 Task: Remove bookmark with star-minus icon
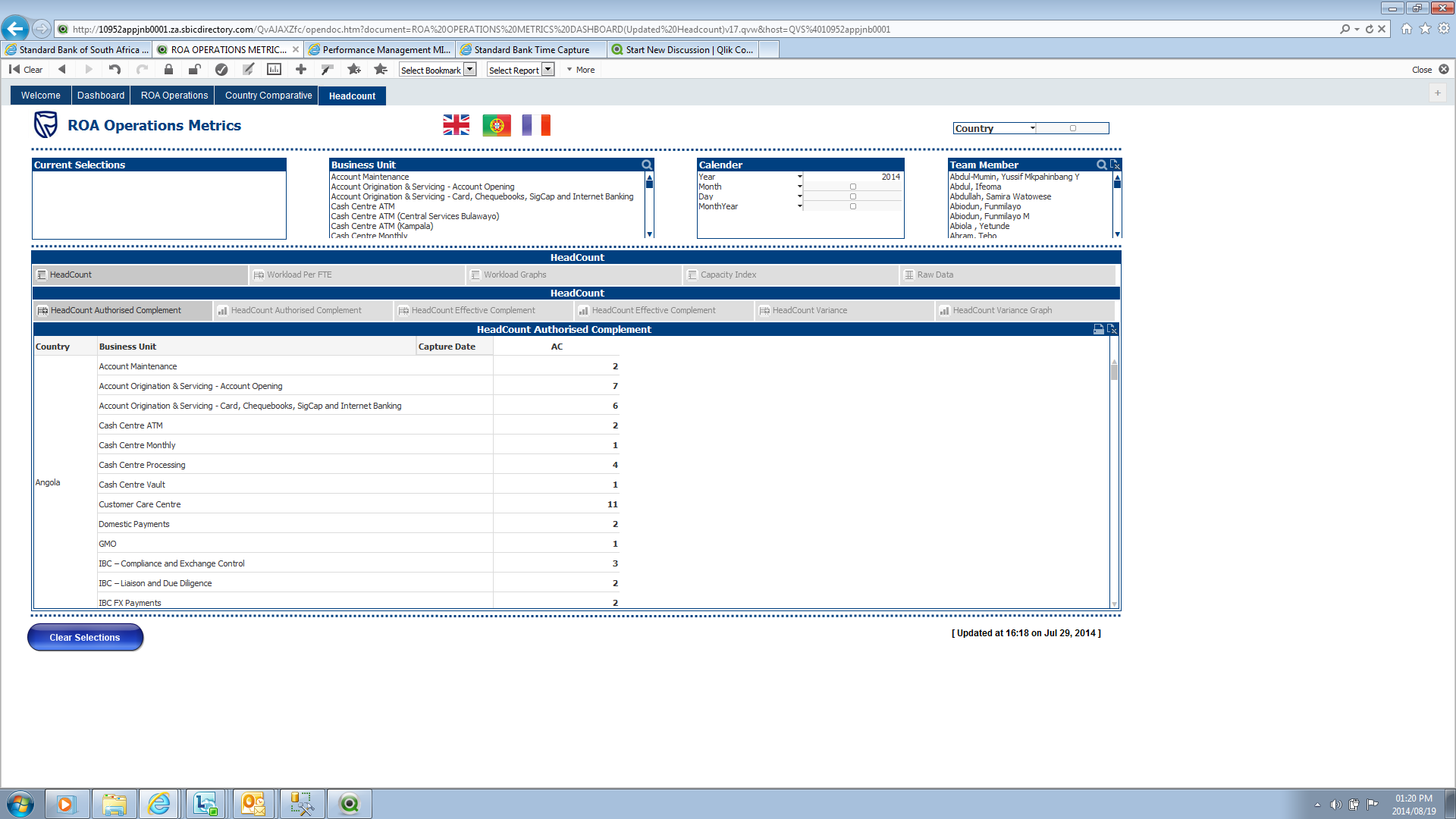(x=381, y=70)
